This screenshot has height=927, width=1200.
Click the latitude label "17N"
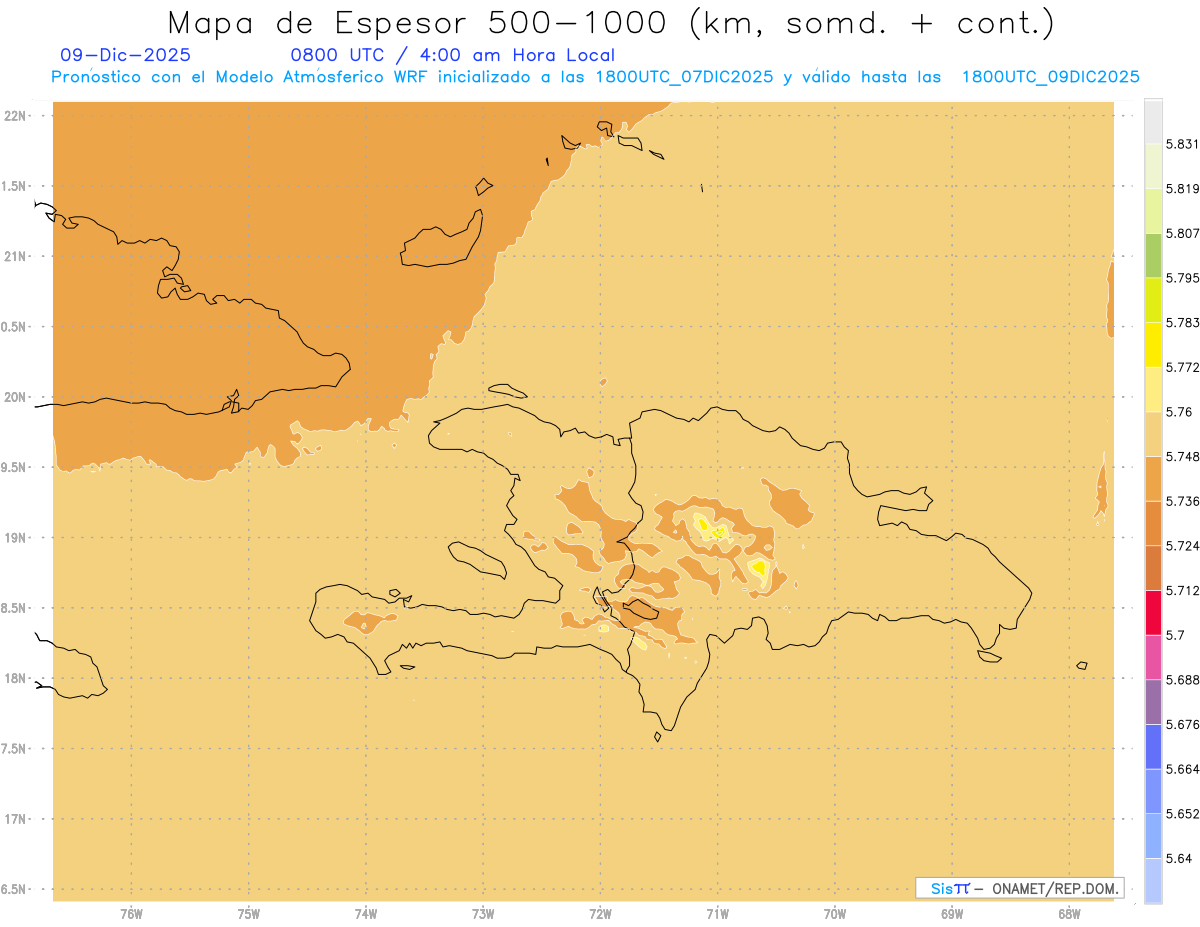click(15, 820)
